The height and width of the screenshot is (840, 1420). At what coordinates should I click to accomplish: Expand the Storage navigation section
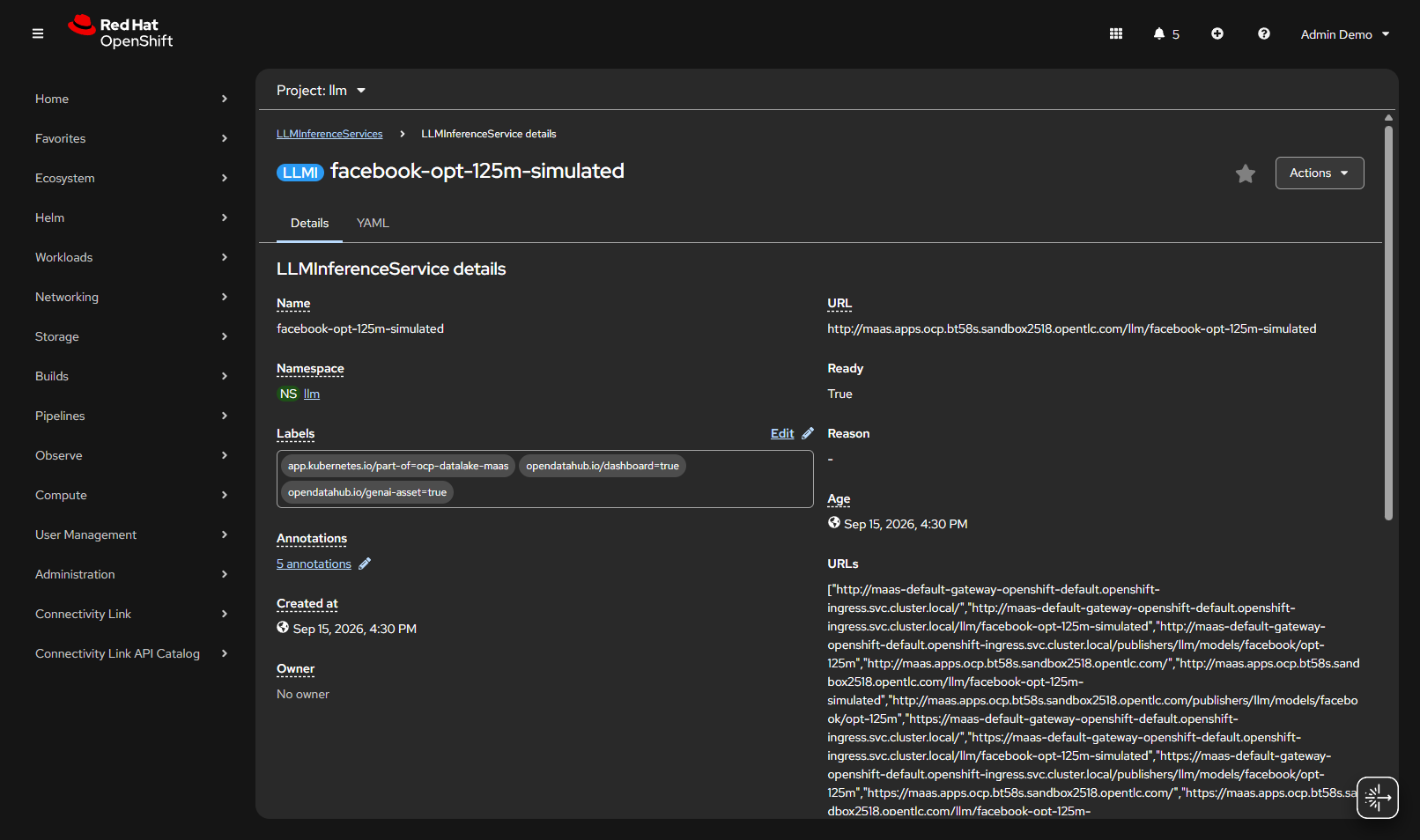coord(131,336)
